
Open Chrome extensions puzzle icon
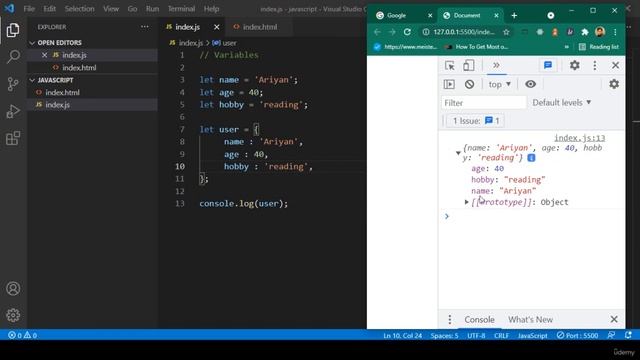585,32
